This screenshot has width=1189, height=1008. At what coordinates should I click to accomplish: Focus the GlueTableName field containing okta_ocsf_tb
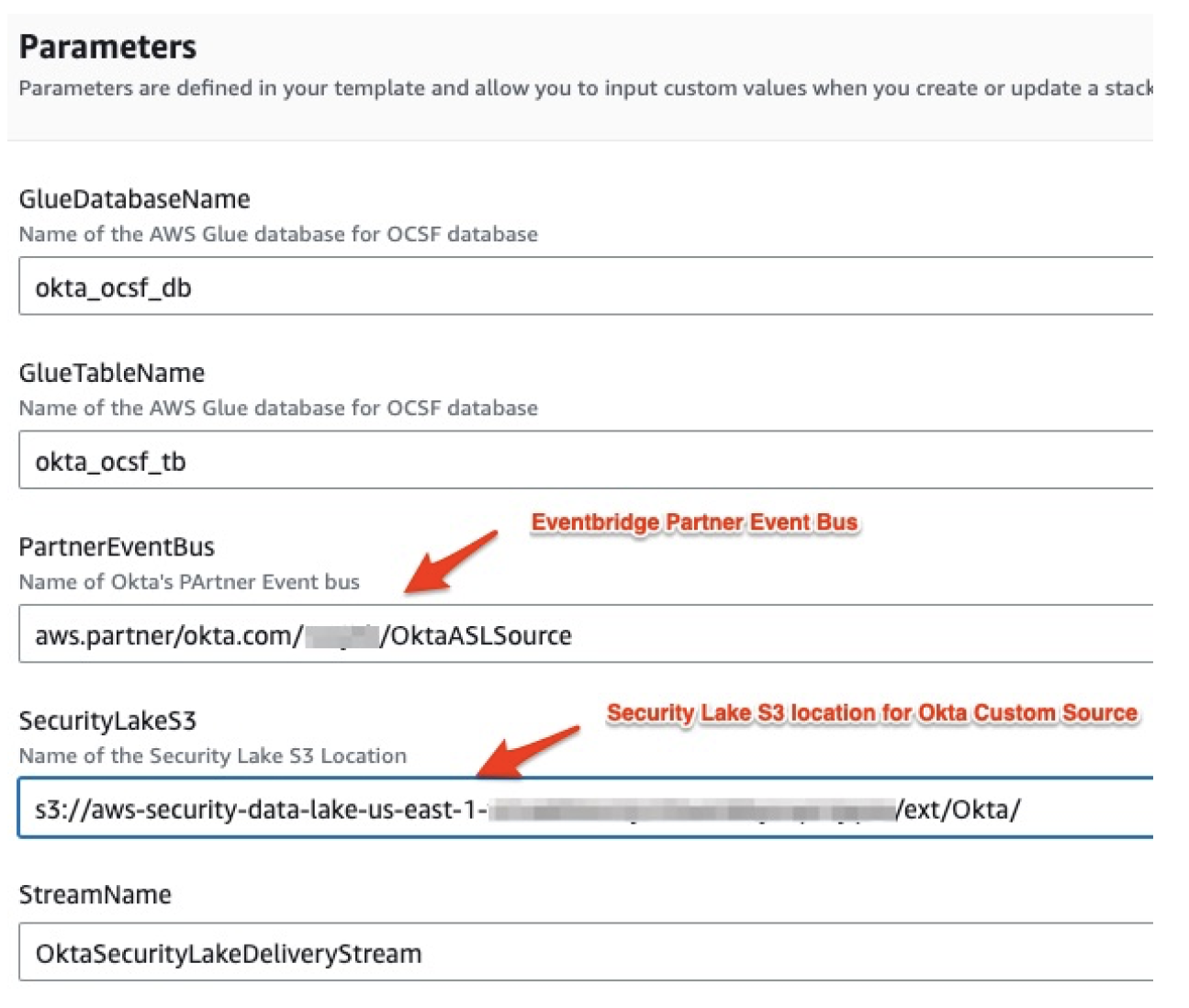(x=585, y=461)
